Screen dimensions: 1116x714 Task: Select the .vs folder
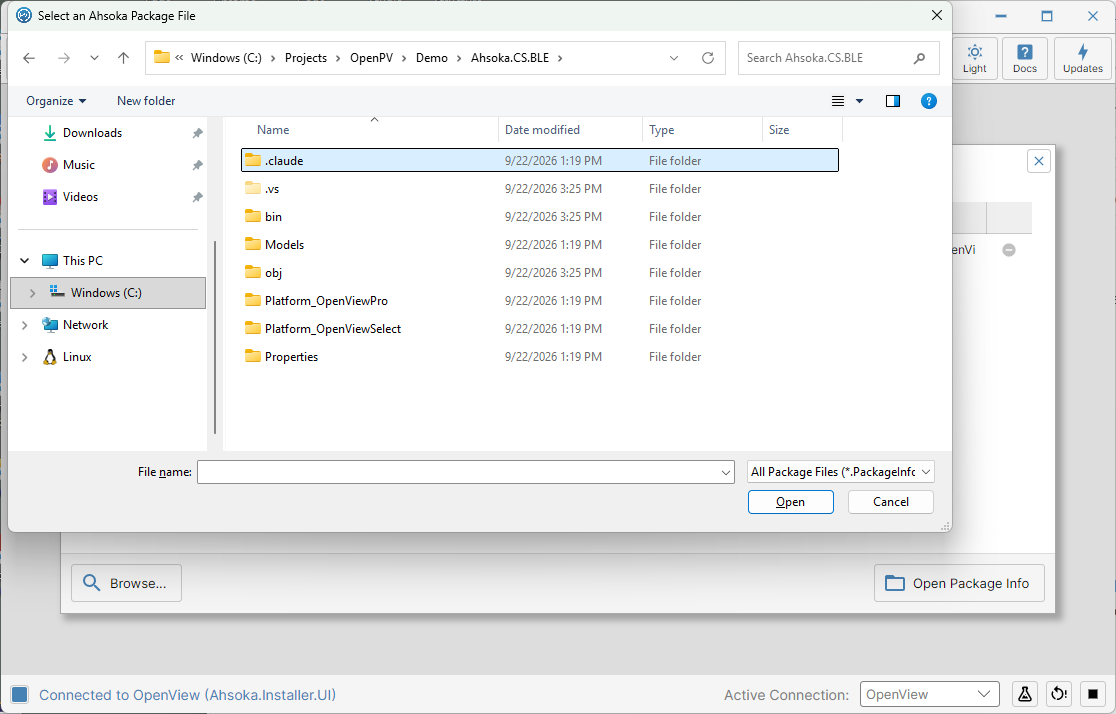click(x=539, y=189)
